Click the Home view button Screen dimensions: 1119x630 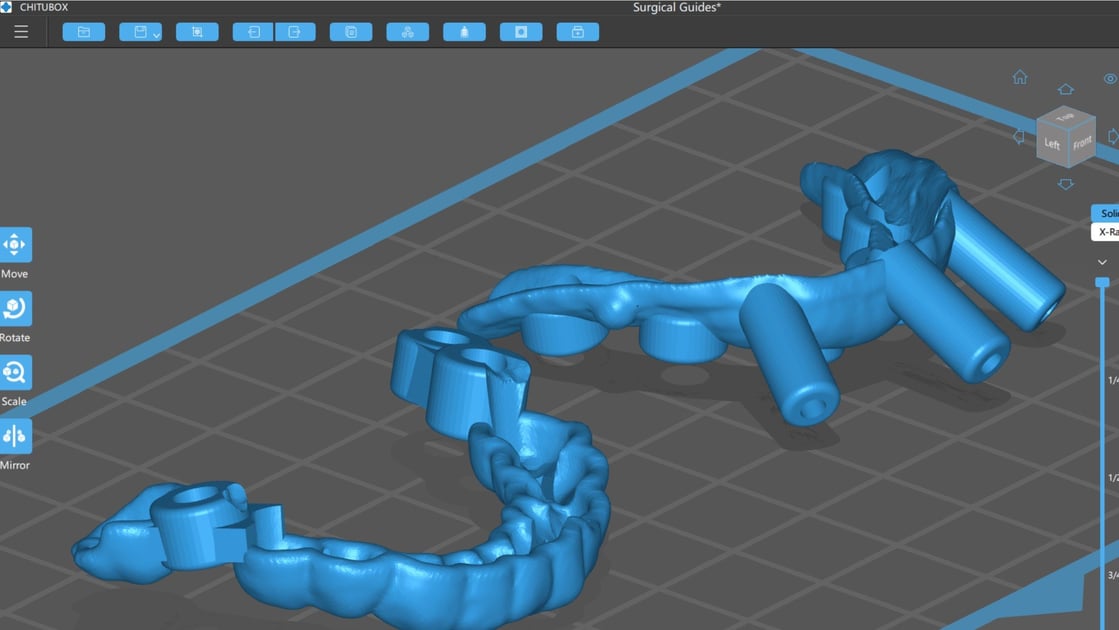1019,75
